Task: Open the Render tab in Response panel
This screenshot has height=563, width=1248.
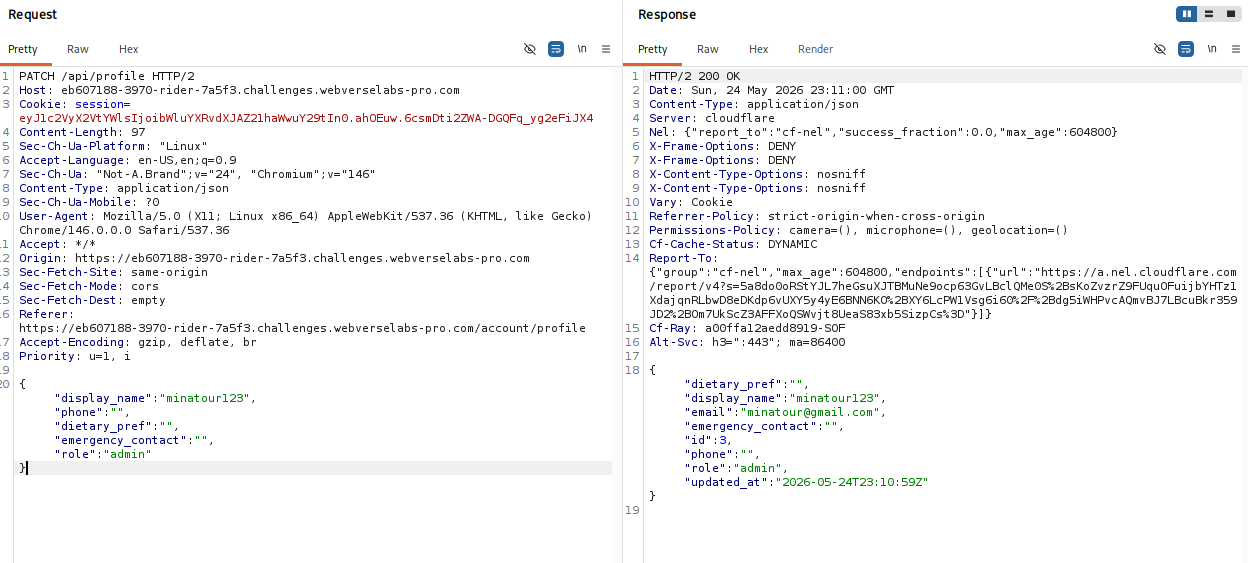Action: [815, 49]
